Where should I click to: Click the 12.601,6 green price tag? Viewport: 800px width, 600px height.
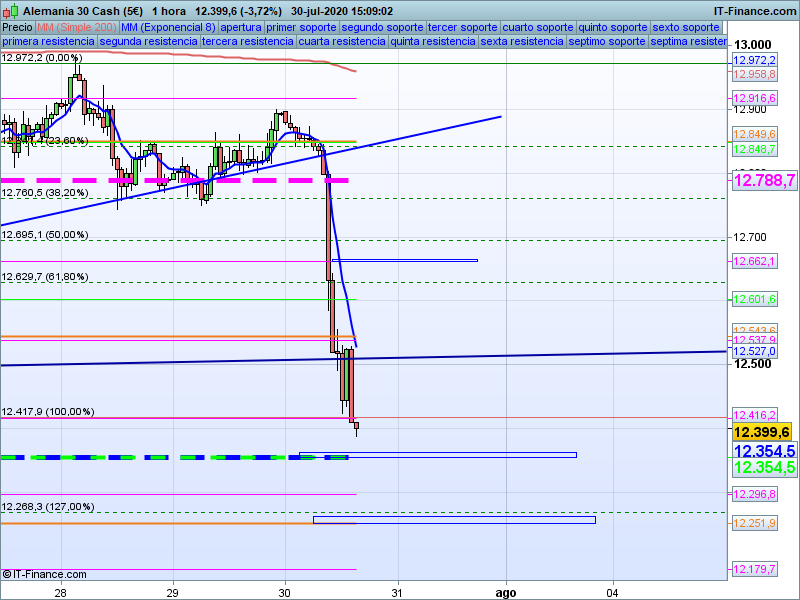coord(755,299)
